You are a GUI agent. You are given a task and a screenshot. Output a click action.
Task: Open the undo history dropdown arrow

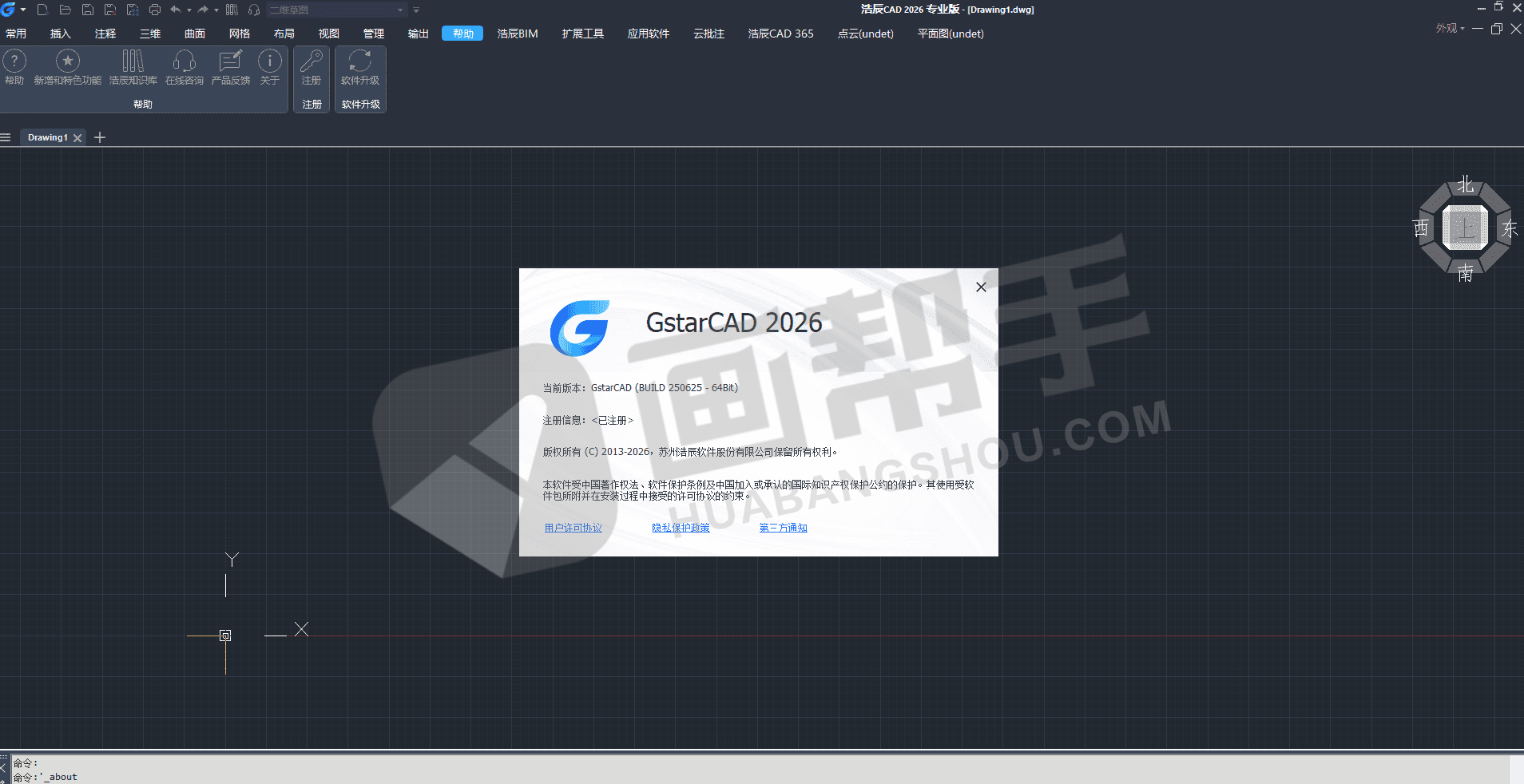click(x=189, y=10)
